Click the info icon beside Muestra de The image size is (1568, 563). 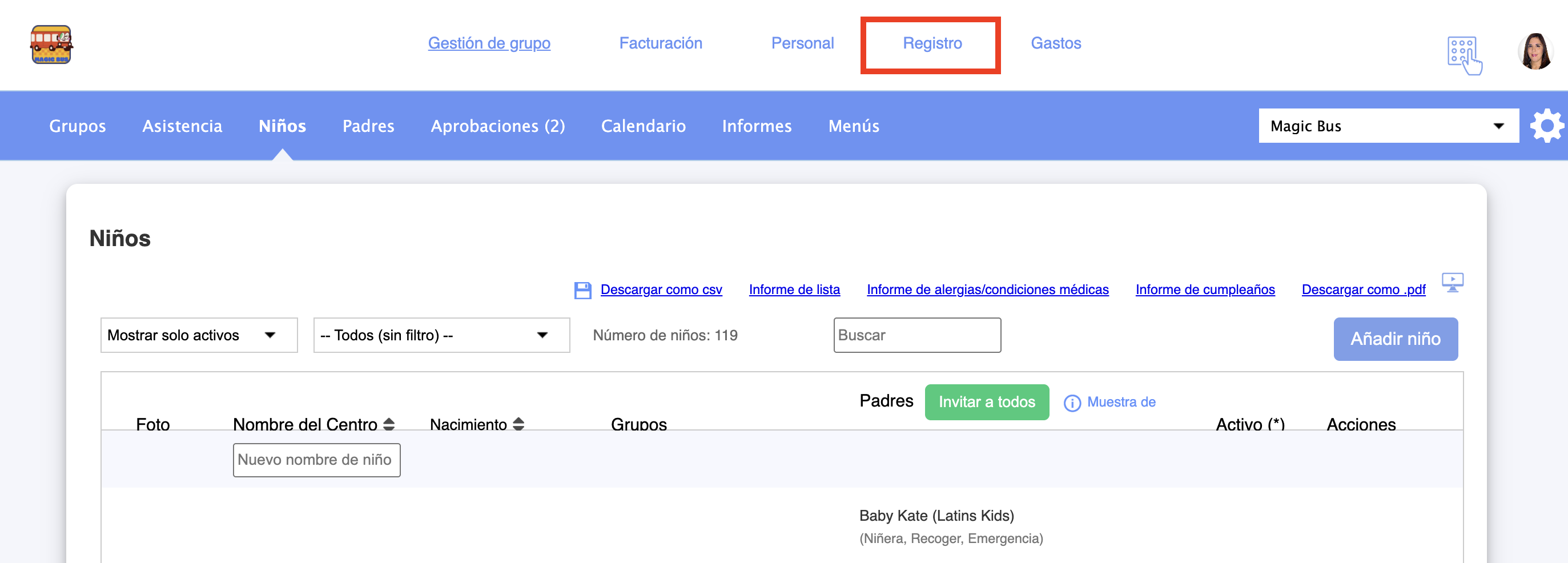(x=1072, y=403)
